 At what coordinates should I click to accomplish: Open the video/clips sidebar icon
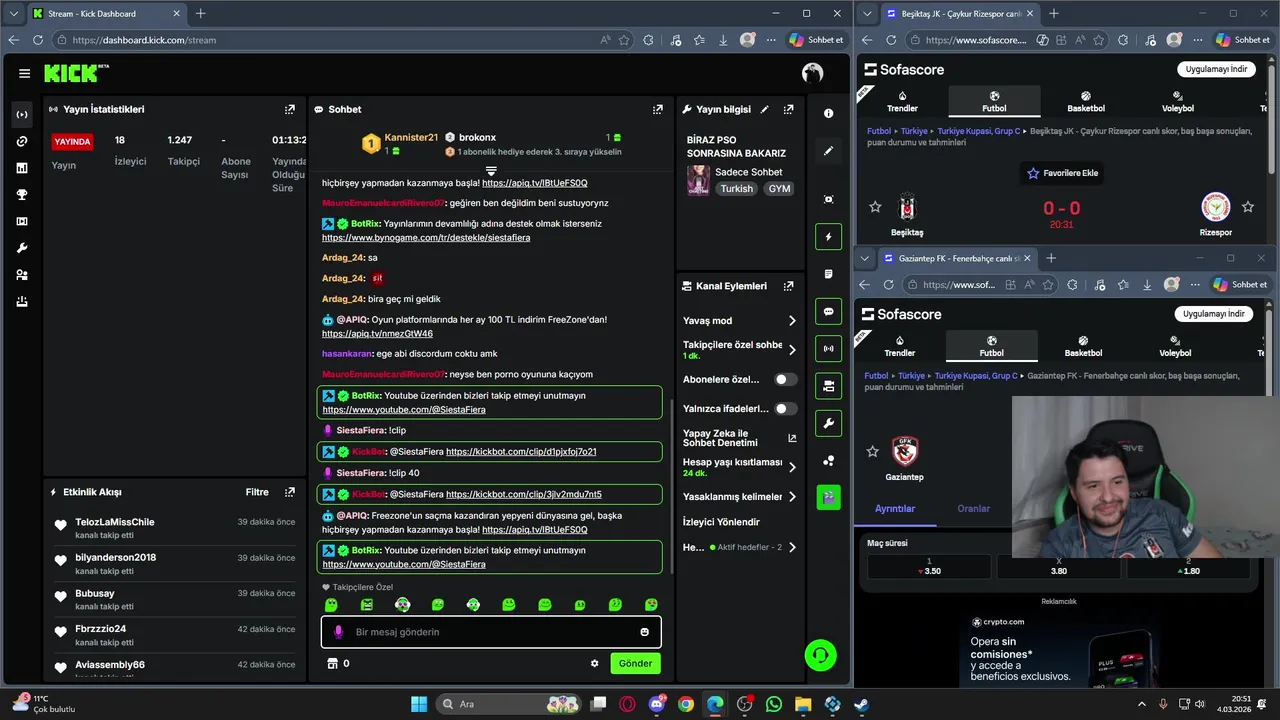point(22,221)
